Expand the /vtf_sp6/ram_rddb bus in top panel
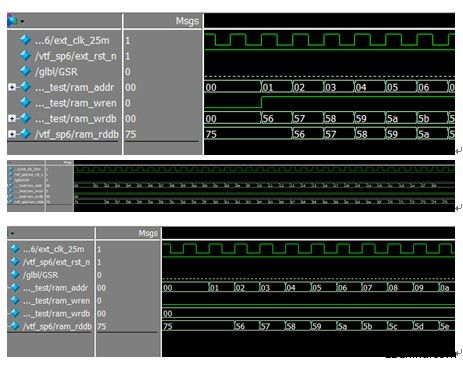Image resolution: width=463 pixels, height=367 pixels. point(12,134)
